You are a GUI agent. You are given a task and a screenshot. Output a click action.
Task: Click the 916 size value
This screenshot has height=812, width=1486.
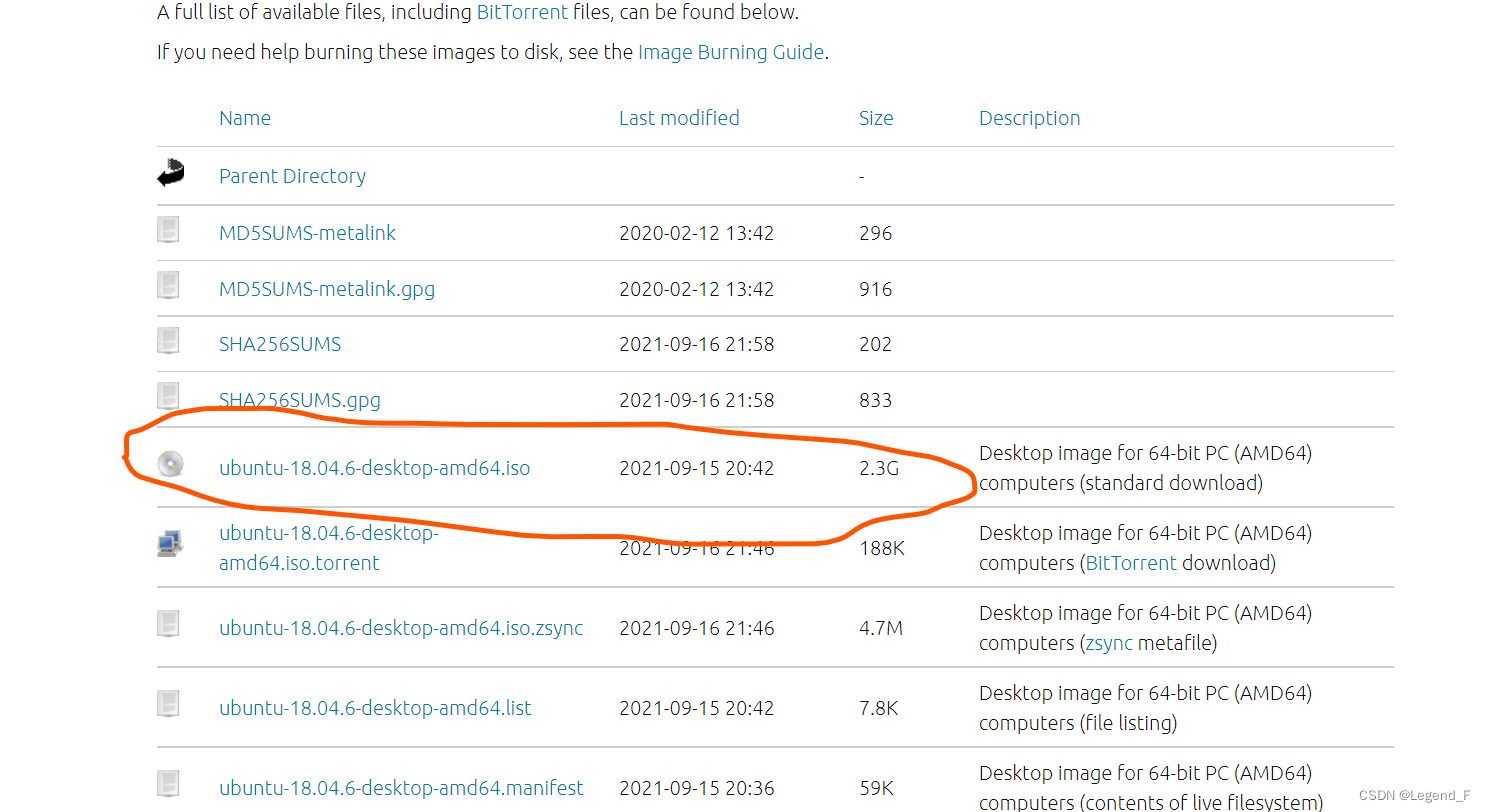point(876,289)
